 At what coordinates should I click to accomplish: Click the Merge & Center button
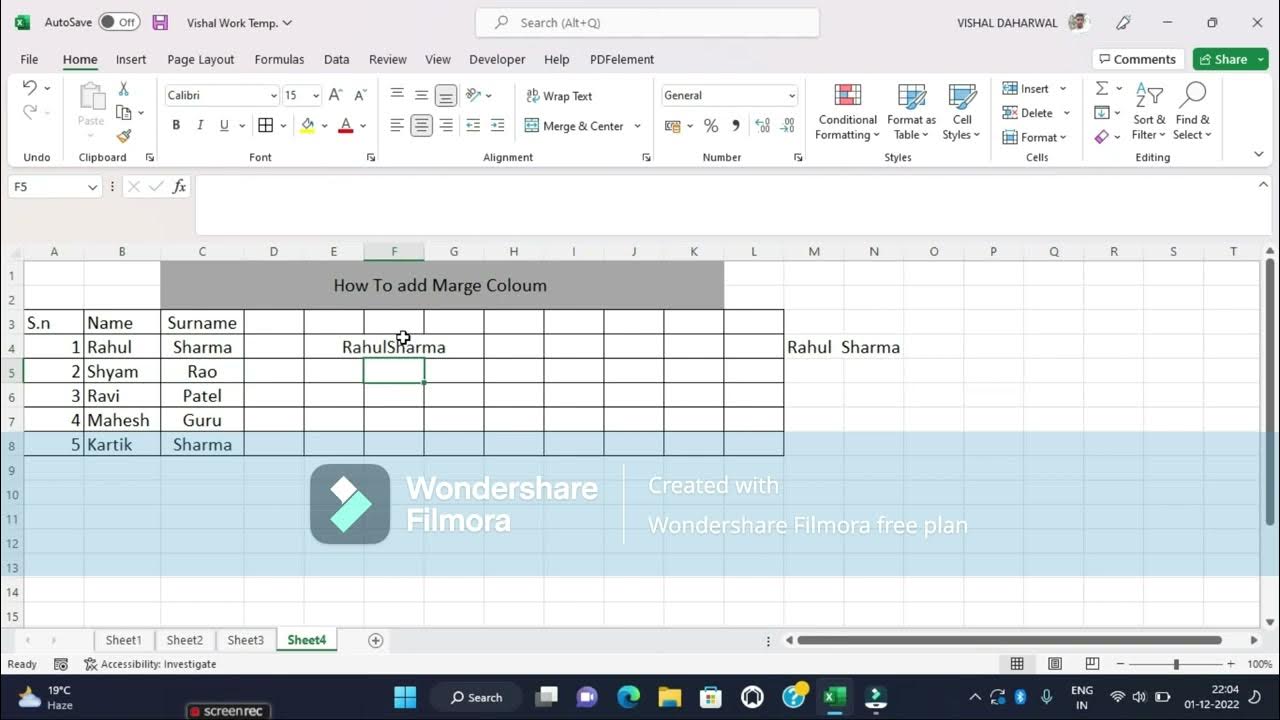tap(574, 126)
